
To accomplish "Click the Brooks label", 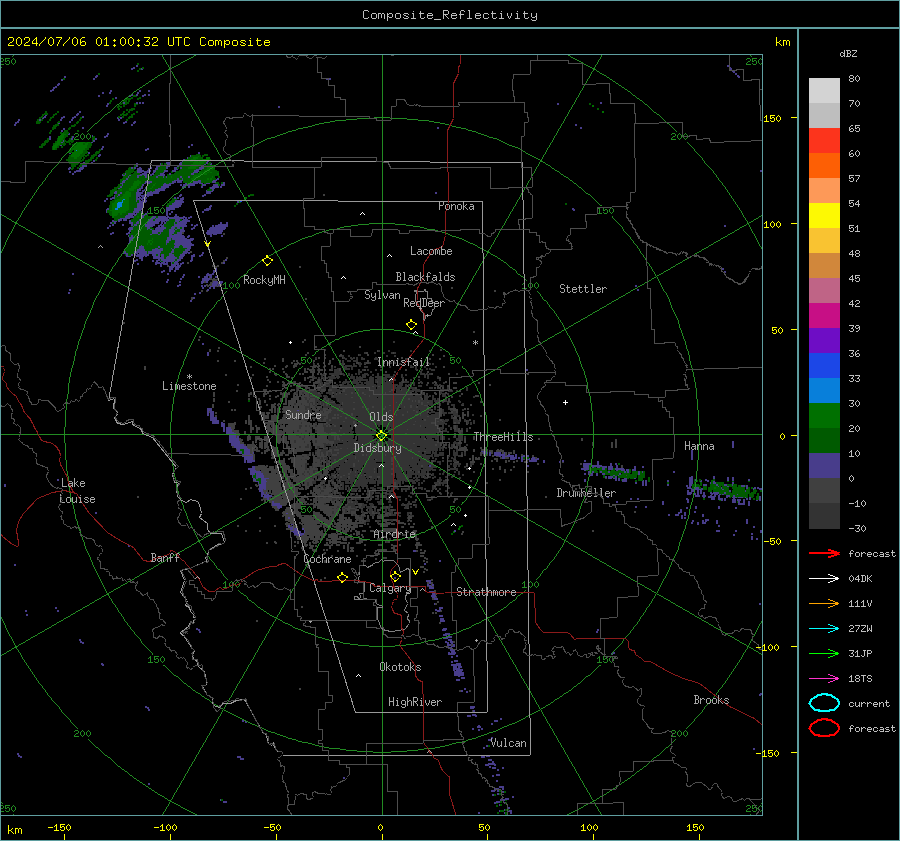I will pos(711,700).
